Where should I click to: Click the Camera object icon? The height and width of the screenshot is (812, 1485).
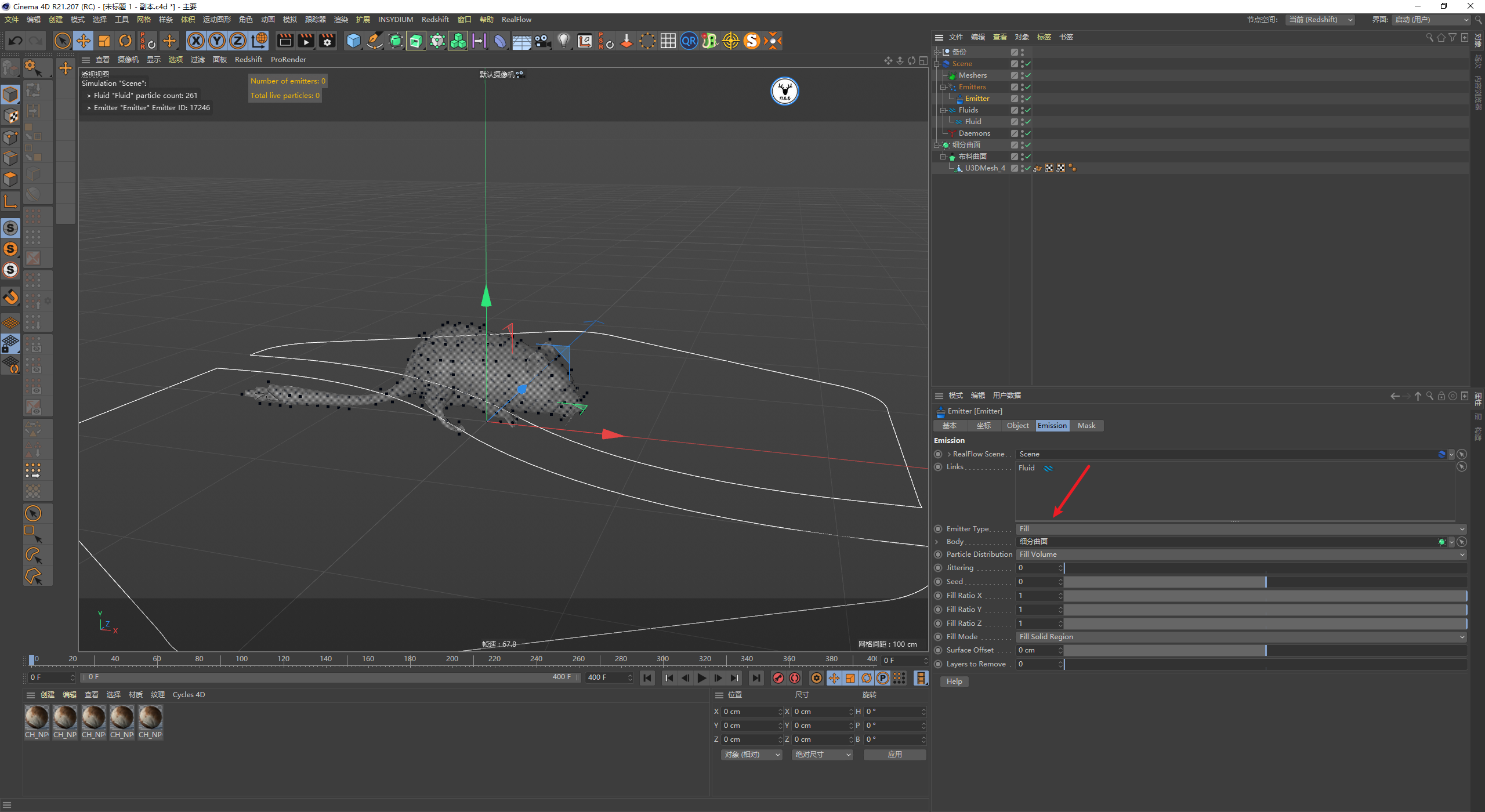[x=542, y=41]
